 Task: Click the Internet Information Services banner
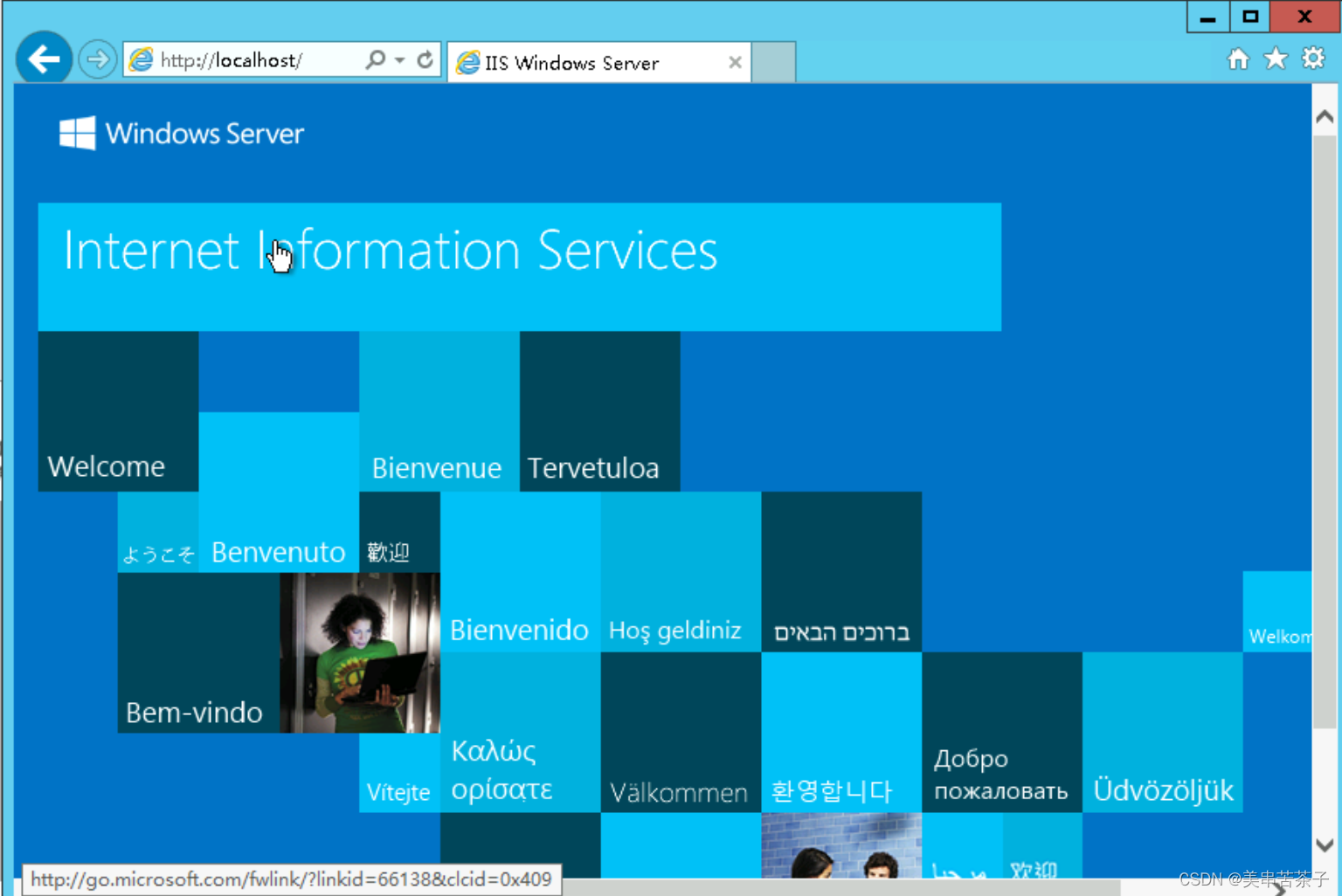point(520,267)
